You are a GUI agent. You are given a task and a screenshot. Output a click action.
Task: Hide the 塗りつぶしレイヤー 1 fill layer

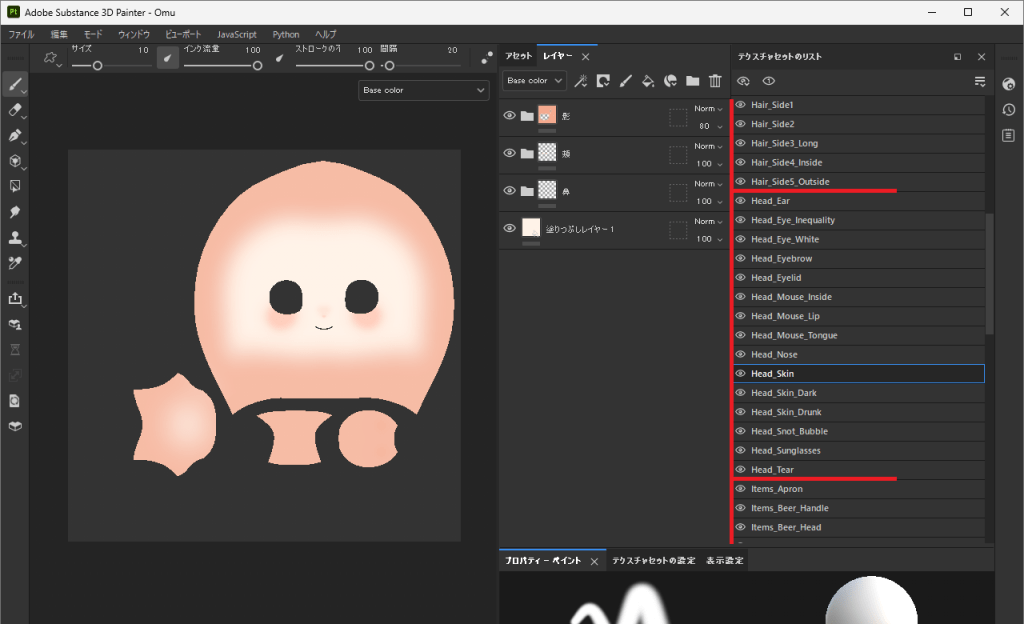click(x=510, y=229)
